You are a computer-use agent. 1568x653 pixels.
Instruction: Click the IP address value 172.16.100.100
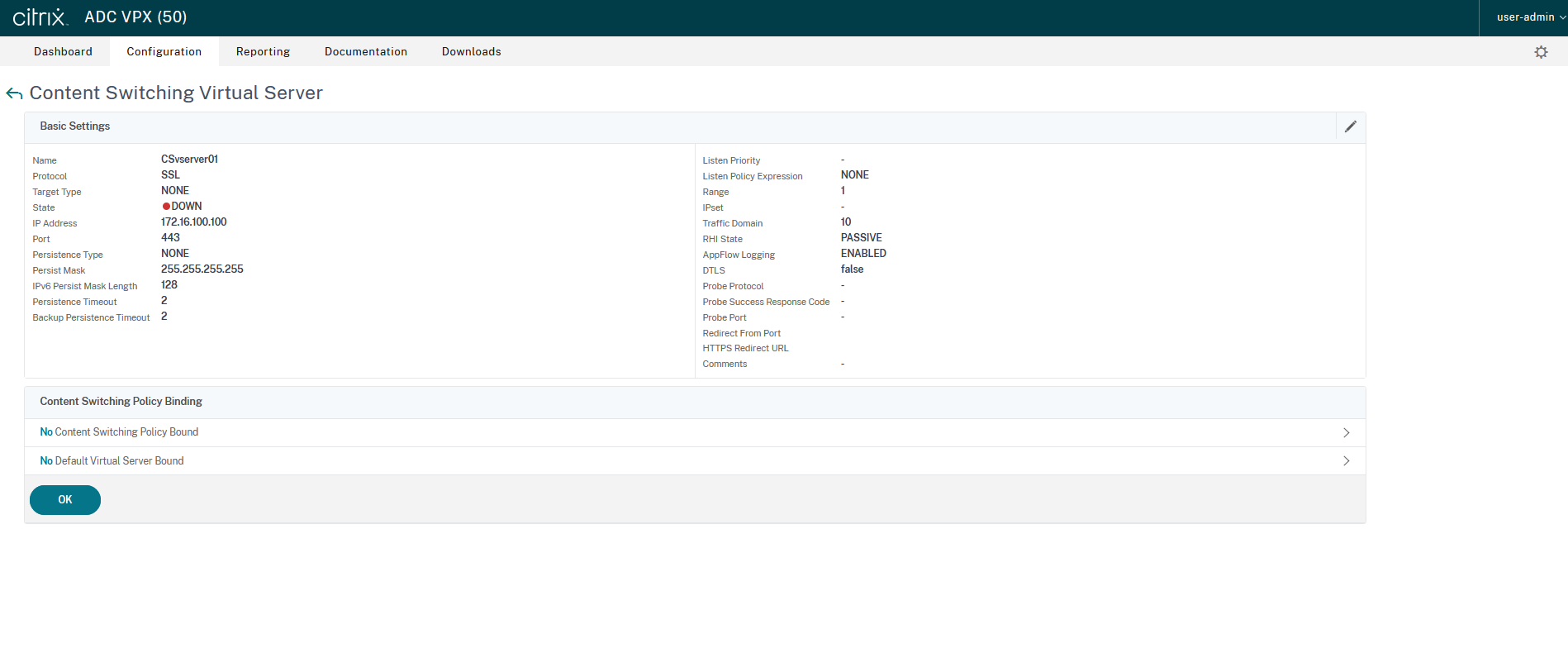tap(193, 222)
